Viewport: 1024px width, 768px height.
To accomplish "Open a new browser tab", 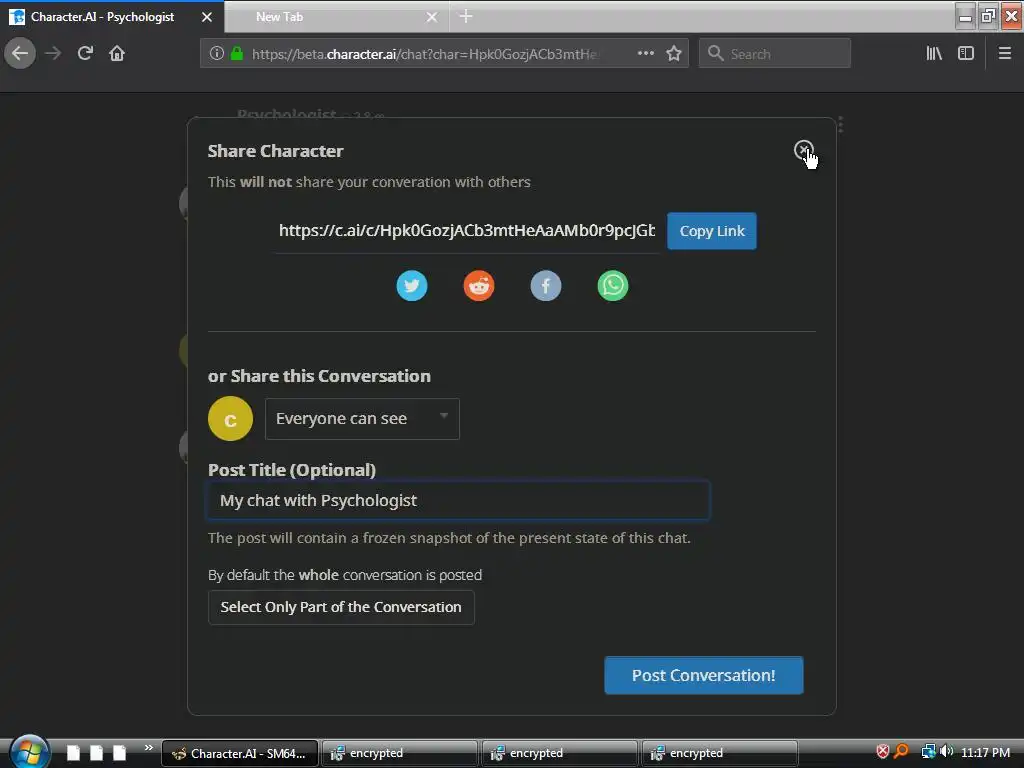I will point(466,17).
